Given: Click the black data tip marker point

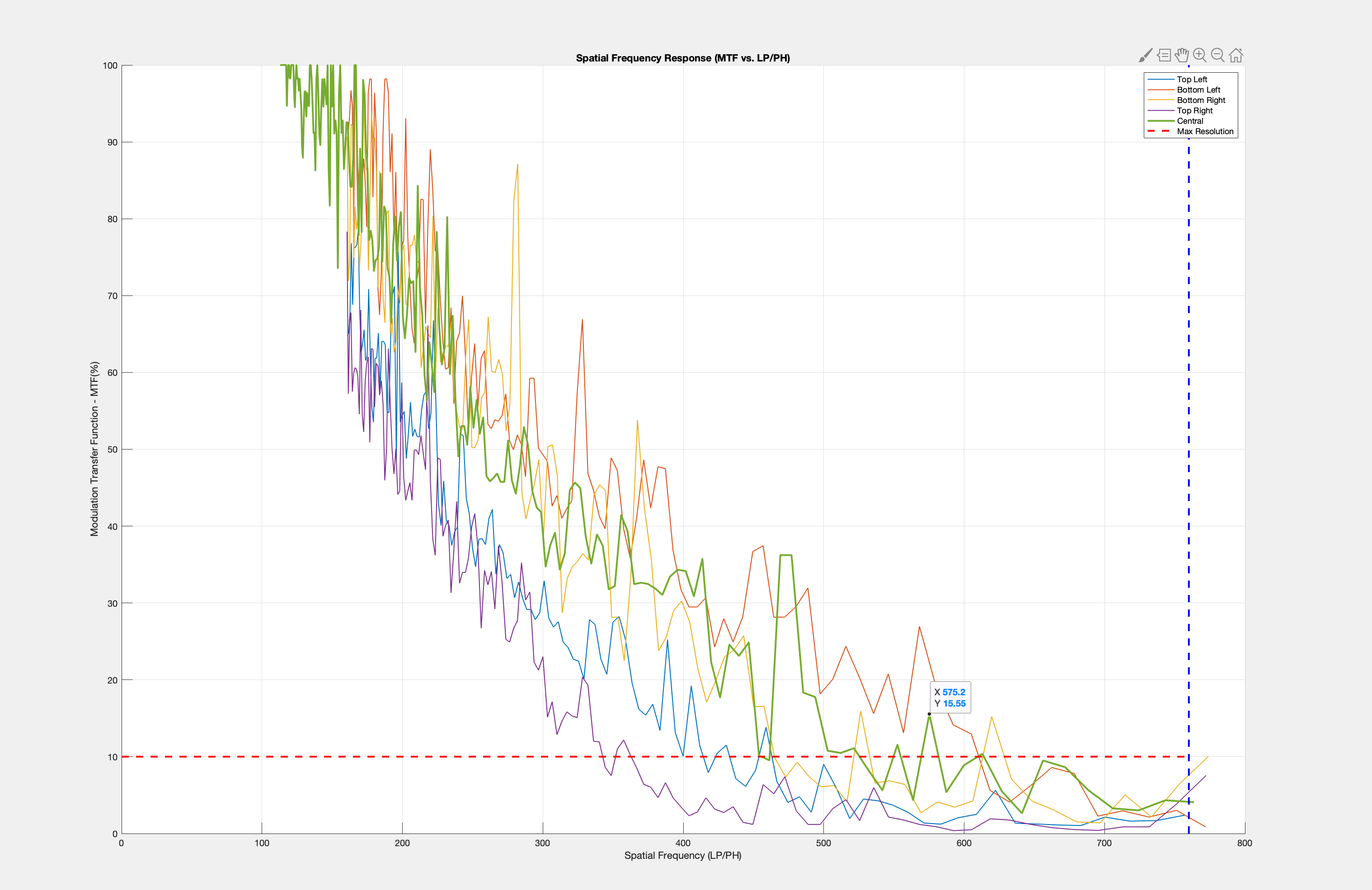Looking at the screenshot, I should pyautogui.click(x=929, y=714).
